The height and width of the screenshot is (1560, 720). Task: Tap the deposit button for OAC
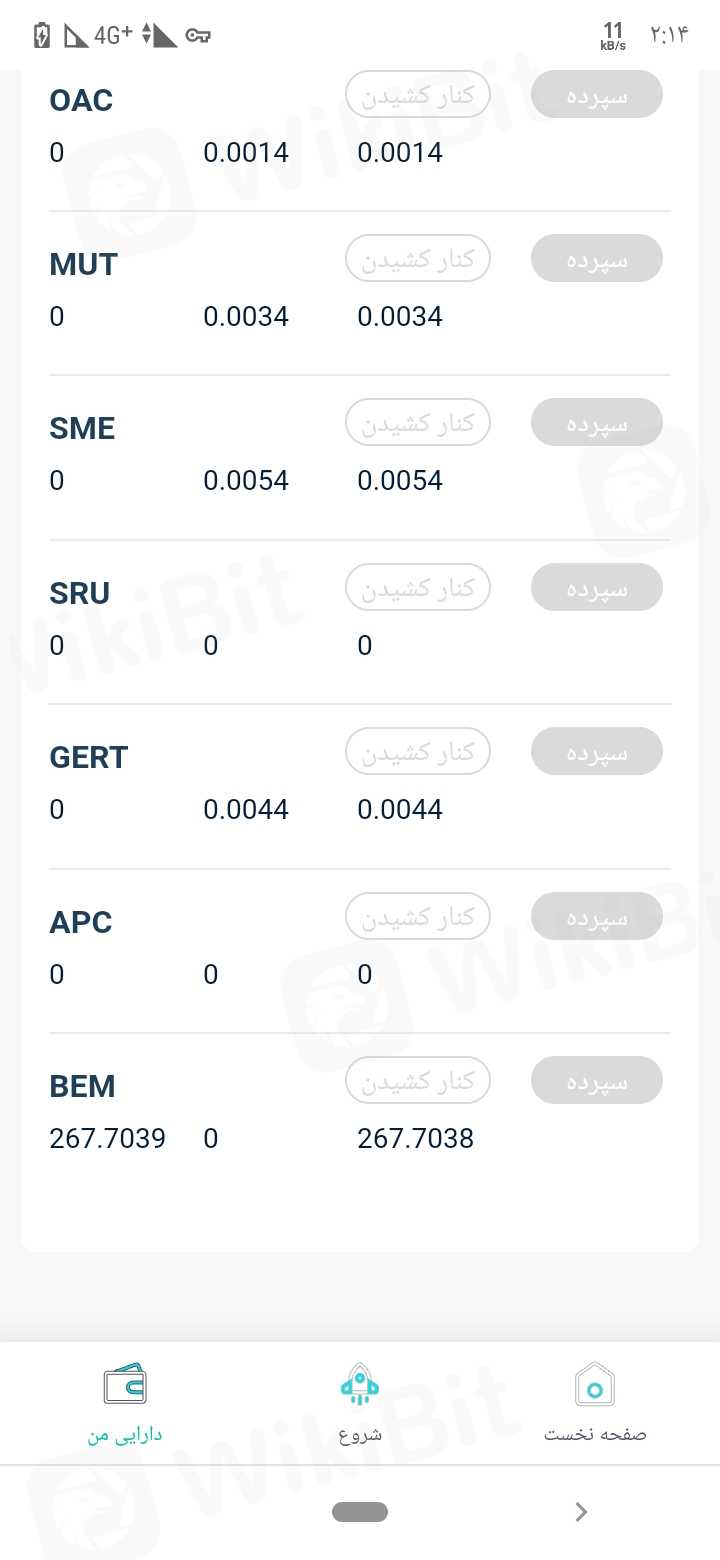click(596, 95)
